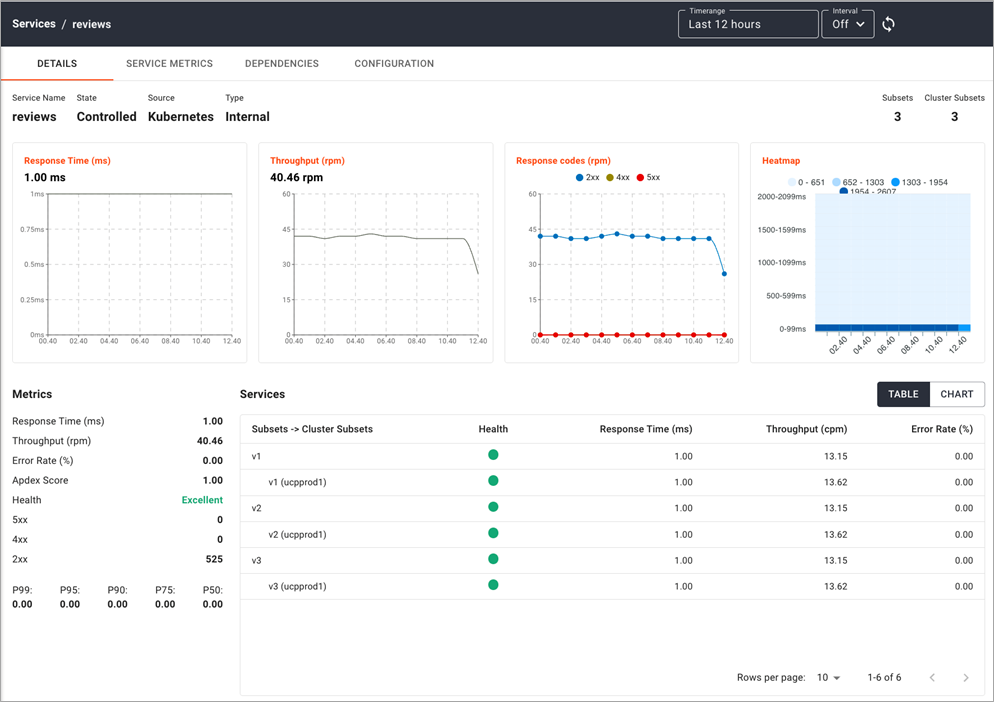Switch to the Service Metrics tab
Viewport: 994px width, 702px height.
coord(169,64)
